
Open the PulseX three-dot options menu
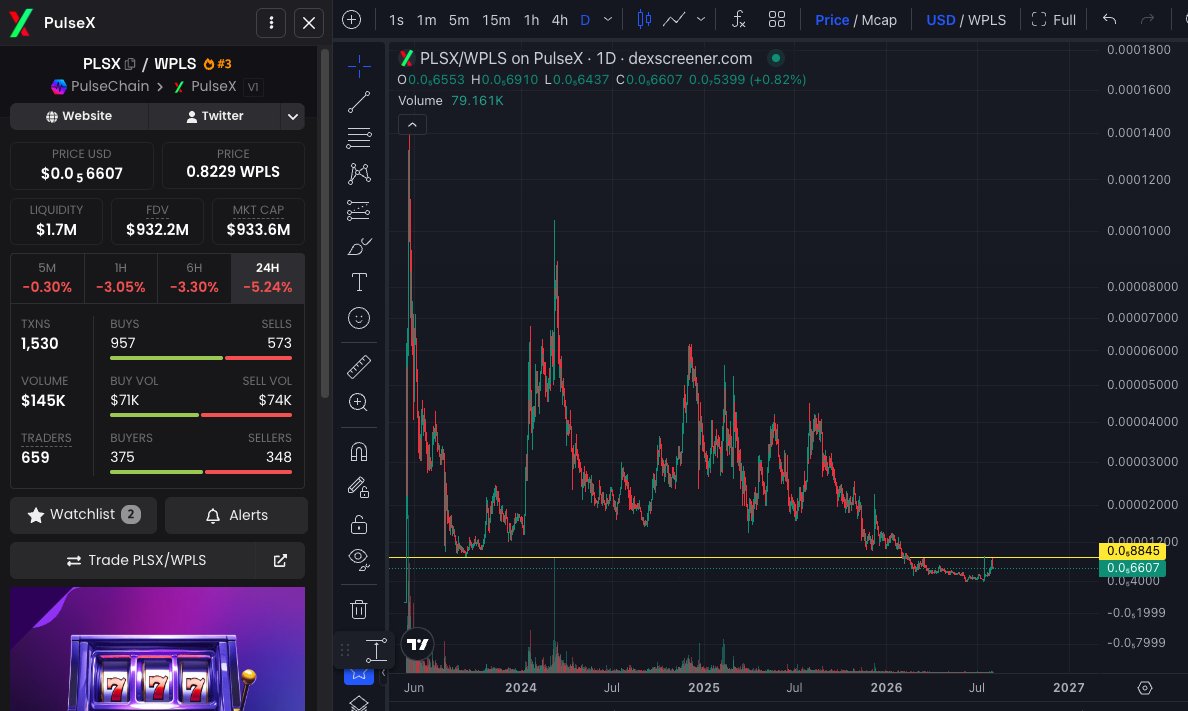[x=271, y=23]
